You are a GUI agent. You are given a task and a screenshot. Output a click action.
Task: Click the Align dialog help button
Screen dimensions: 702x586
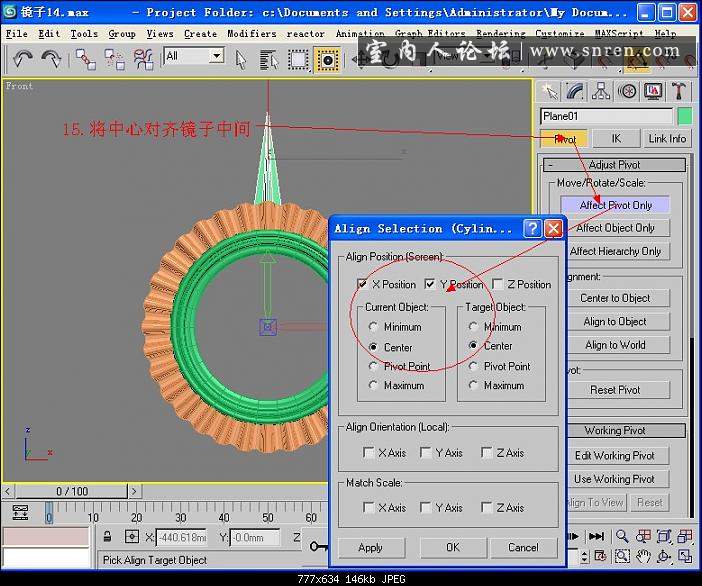(532, 229)
